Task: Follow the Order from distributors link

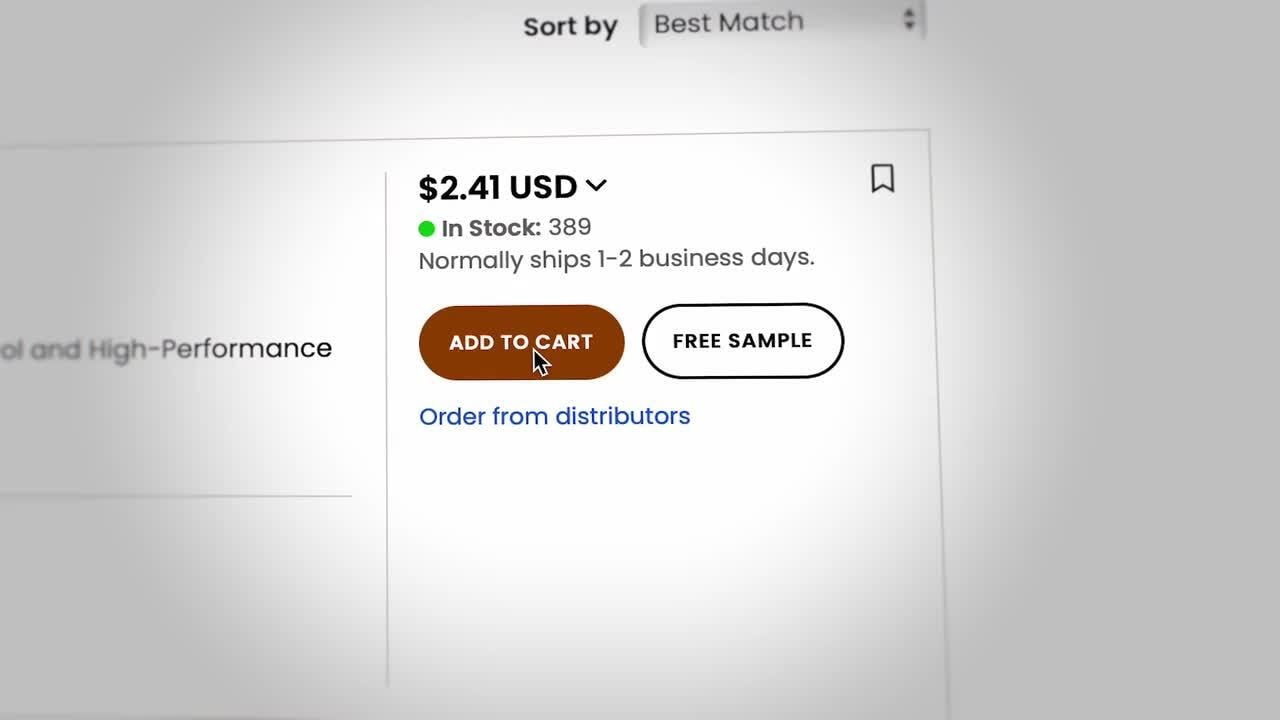Action: [x=554, y=416]
